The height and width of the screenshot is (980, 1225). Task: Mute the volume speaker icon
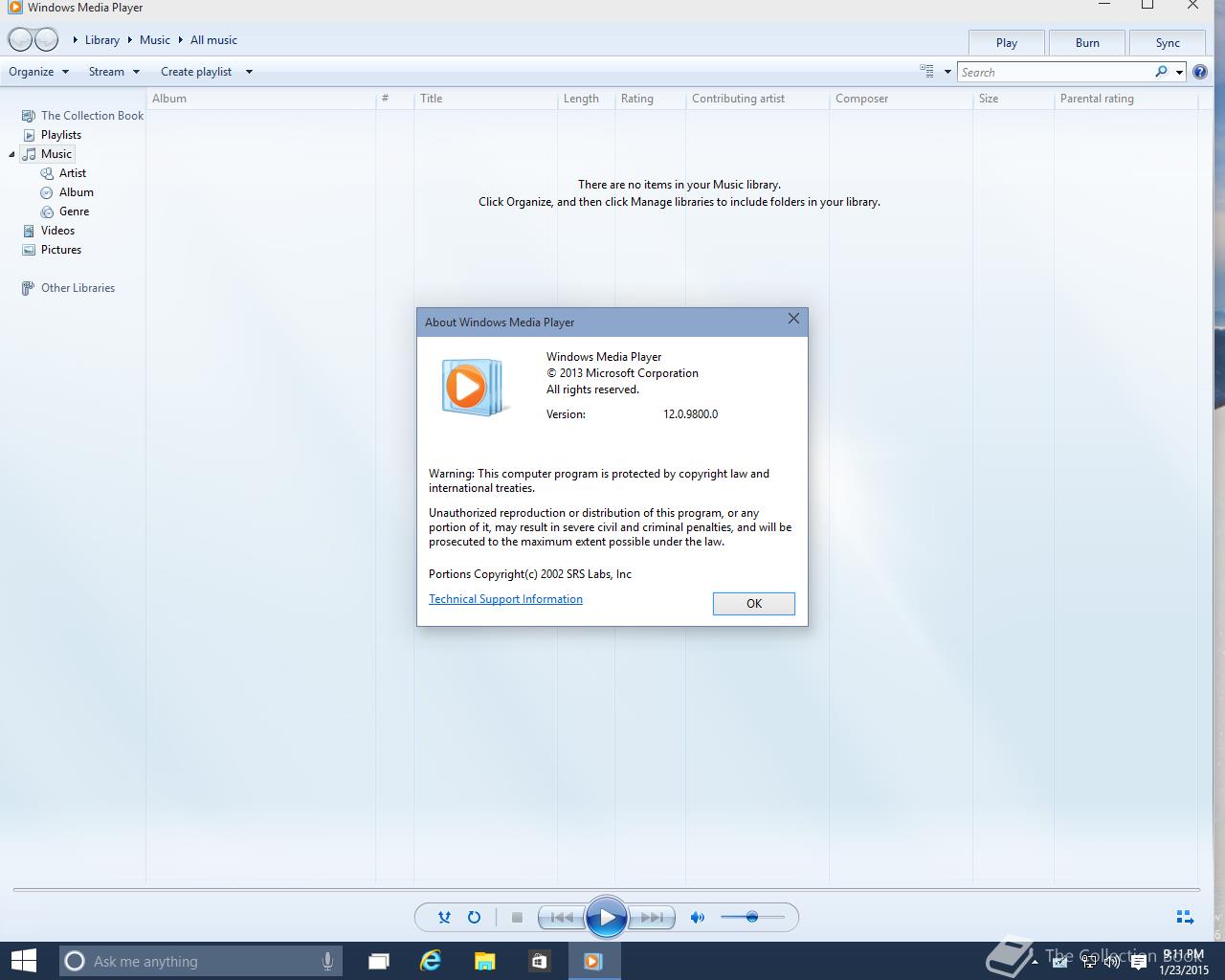point(698,917)
